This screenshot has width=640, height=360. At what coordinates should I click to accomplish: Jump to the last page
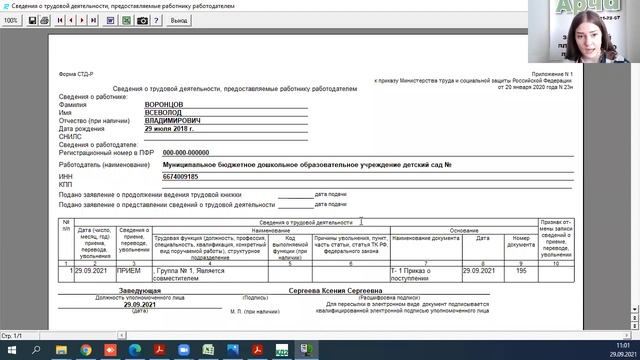coord(93,20)
